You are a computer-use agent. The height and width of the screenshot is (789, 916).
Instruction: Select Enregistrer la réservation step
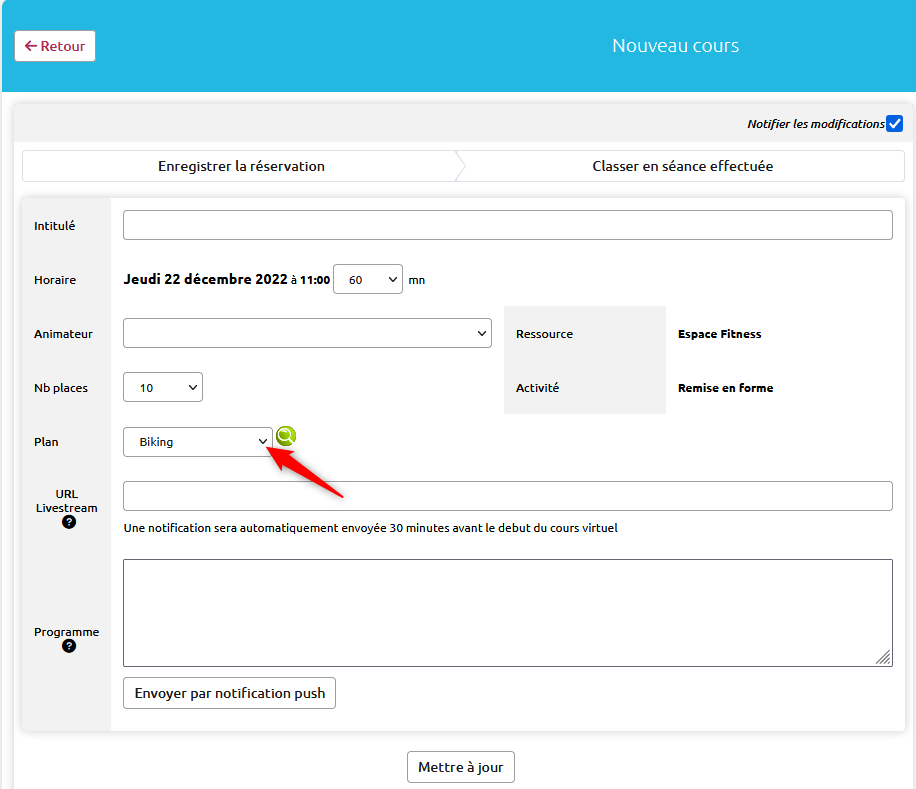[x=241, y=166]
